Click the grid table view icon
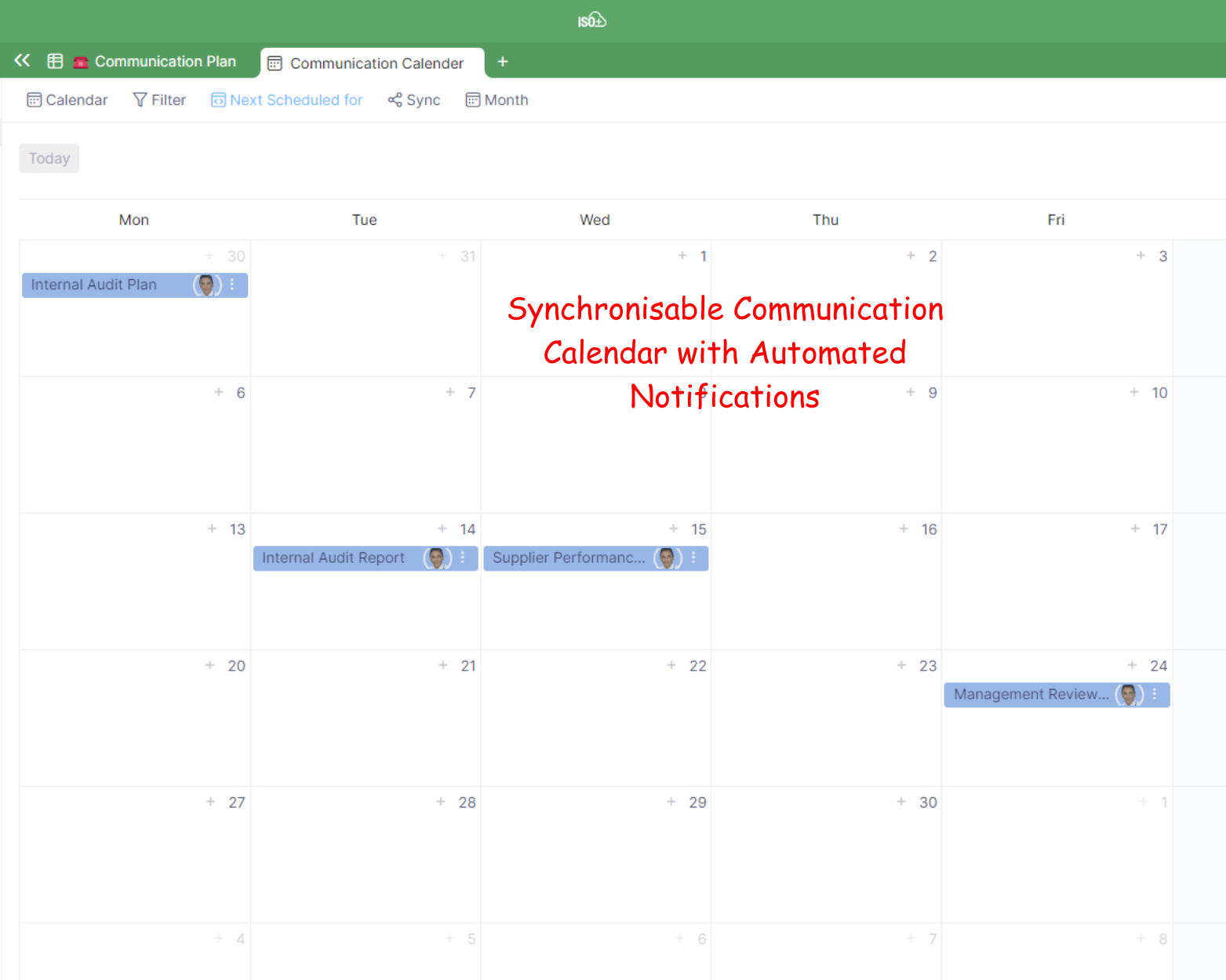1226x980 pixels. (x=55, y=61)
